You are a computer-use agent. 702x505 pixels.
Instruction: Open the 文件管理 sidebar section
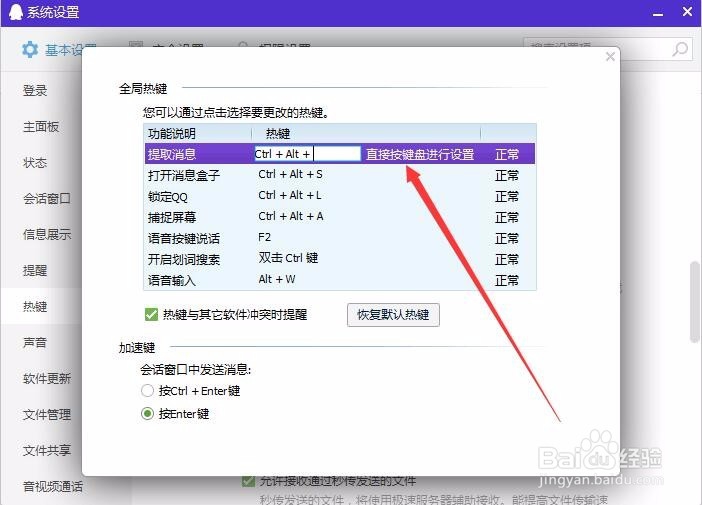click(x=47, y=415)
